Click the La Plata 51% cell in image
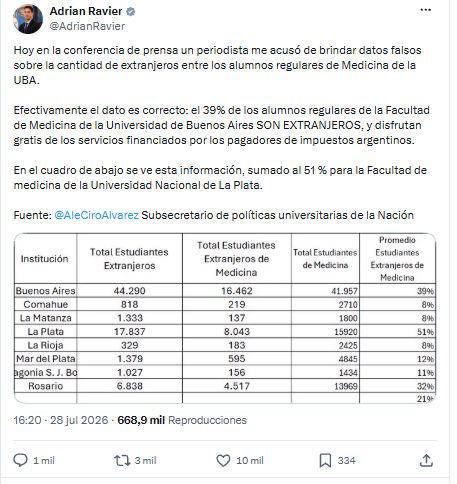 tap(397, 332)
